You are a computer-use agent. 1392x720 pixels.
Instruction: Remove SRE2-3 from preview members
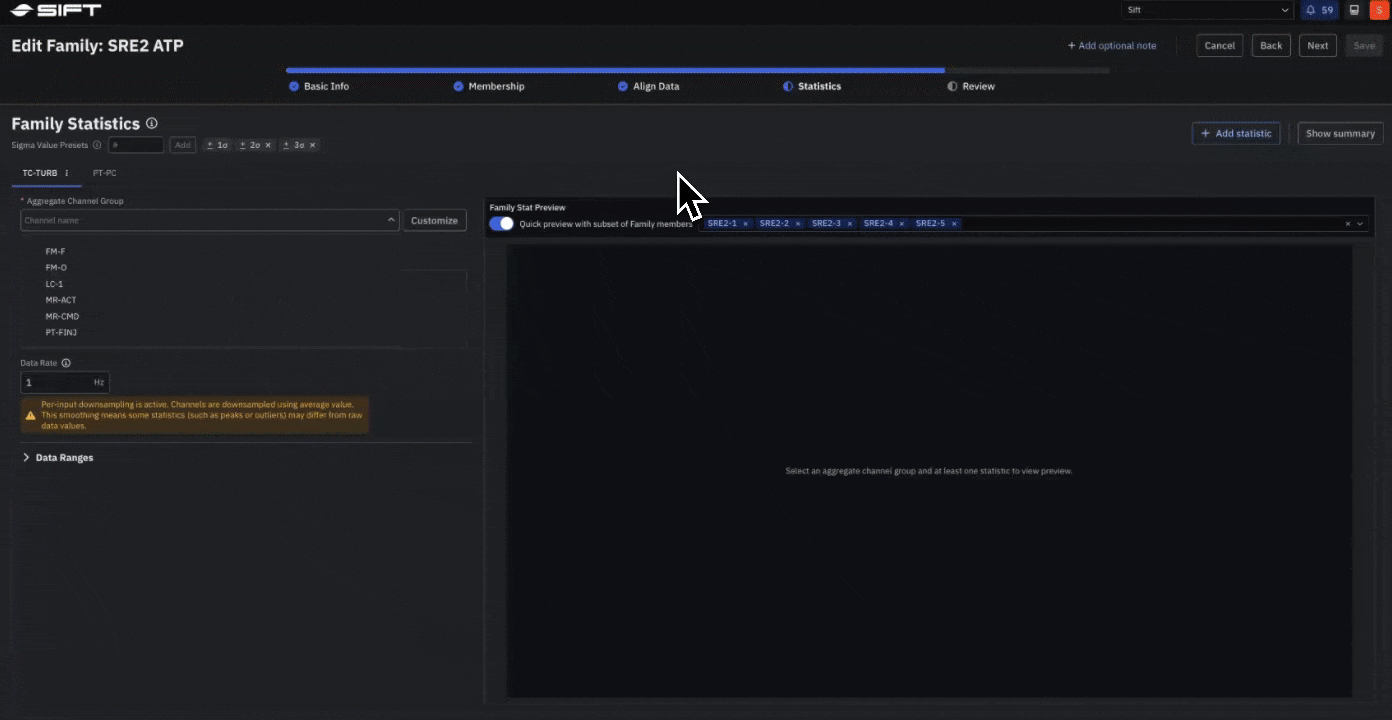click(850, 224)
